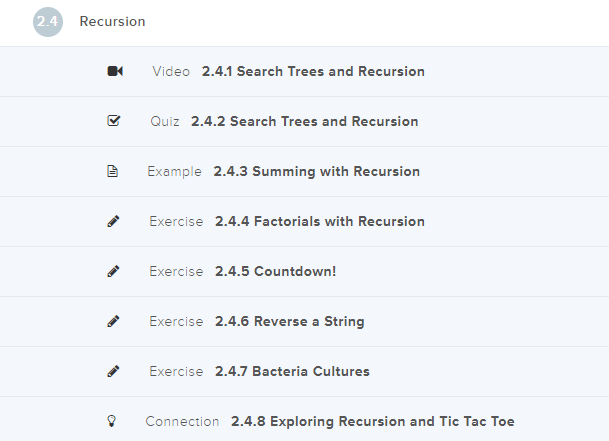Click the quiz checkmark icon for 2.4.2

click(113, 122)
